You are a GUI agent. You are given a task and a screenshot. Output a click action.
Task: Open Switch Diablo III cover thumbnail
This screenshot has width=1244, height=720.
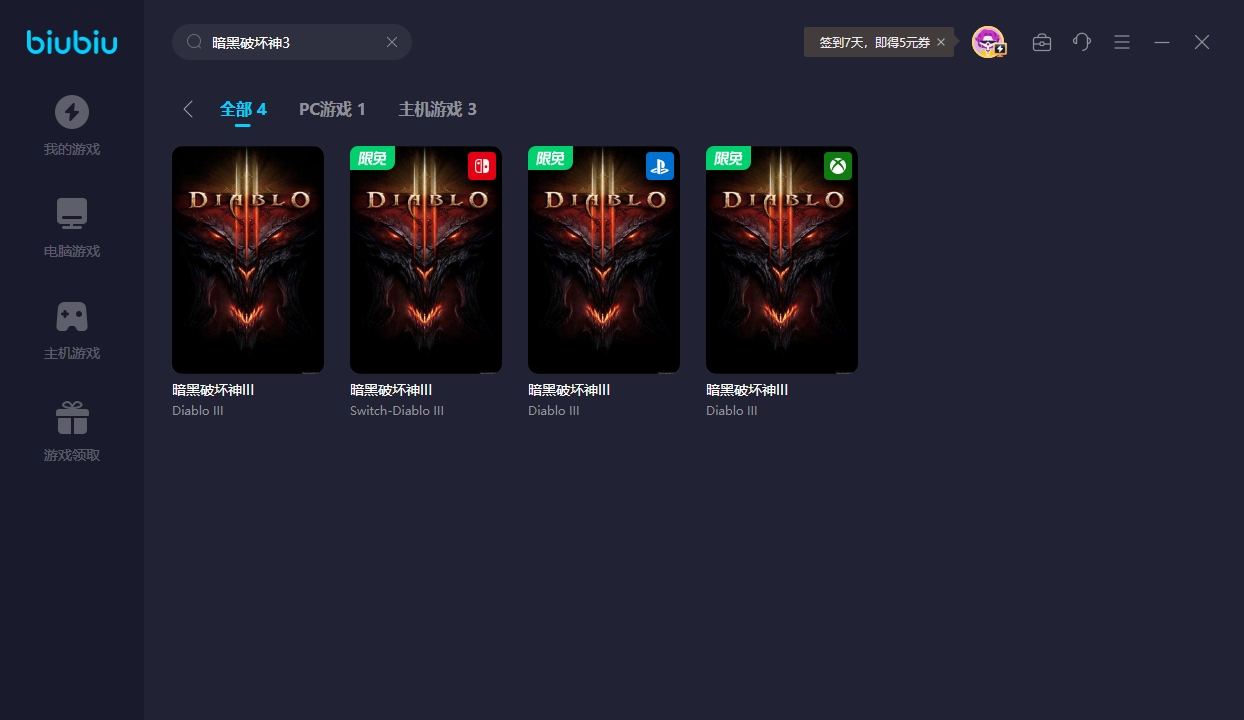coord(426,260)
